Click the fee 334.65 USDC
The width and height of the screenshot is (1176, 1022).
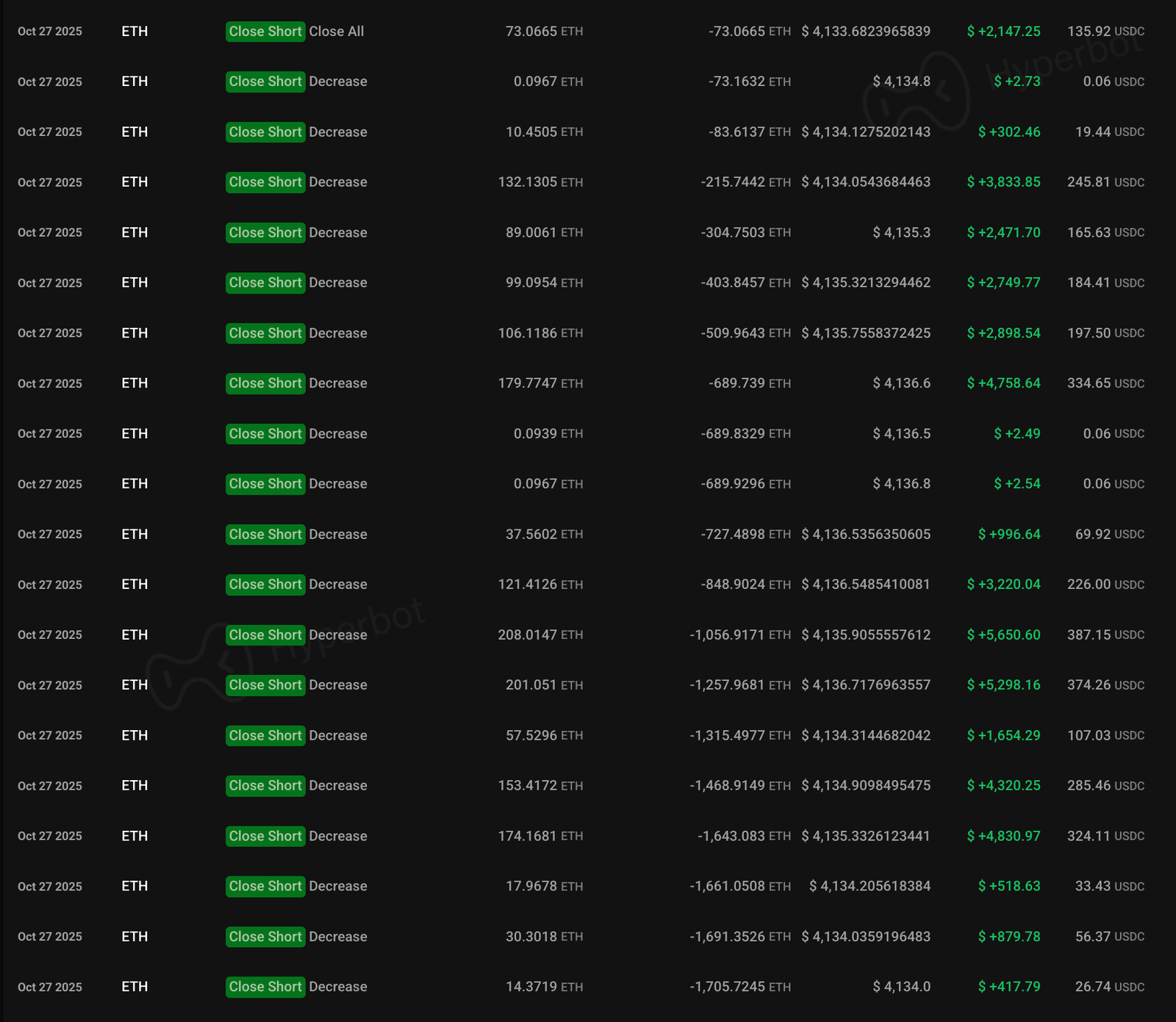(x=1106, y=384)
